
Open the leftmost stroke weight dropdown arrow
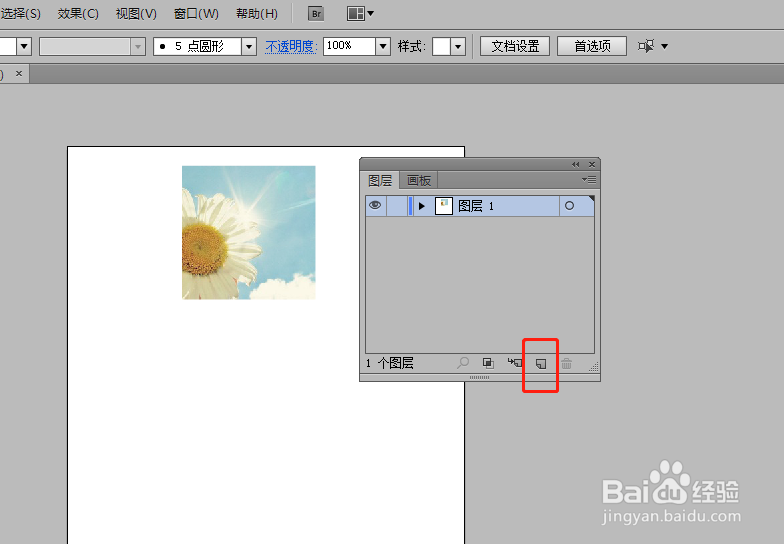point(24,46)
